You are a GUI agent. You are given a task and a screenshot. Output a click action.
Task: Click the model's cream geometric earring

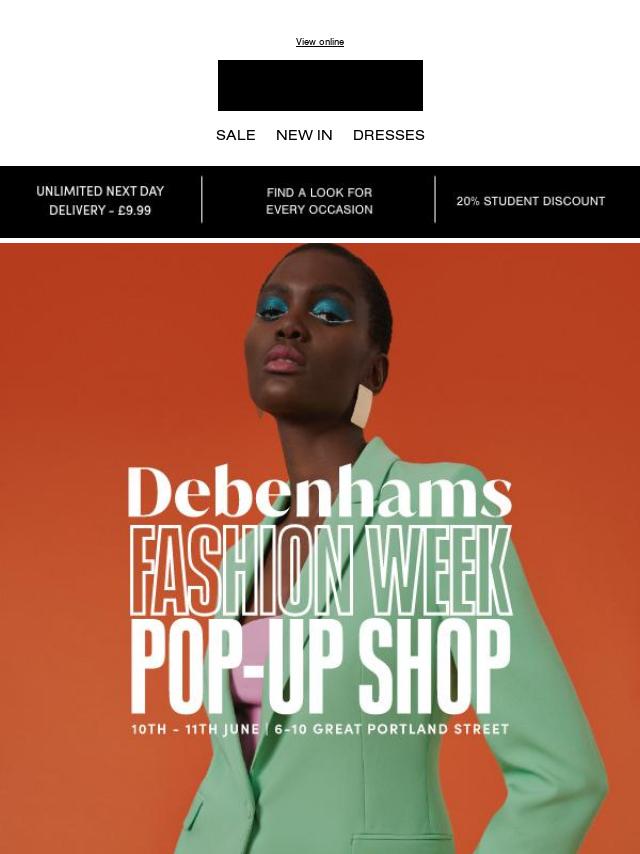[x=362, y=406]
